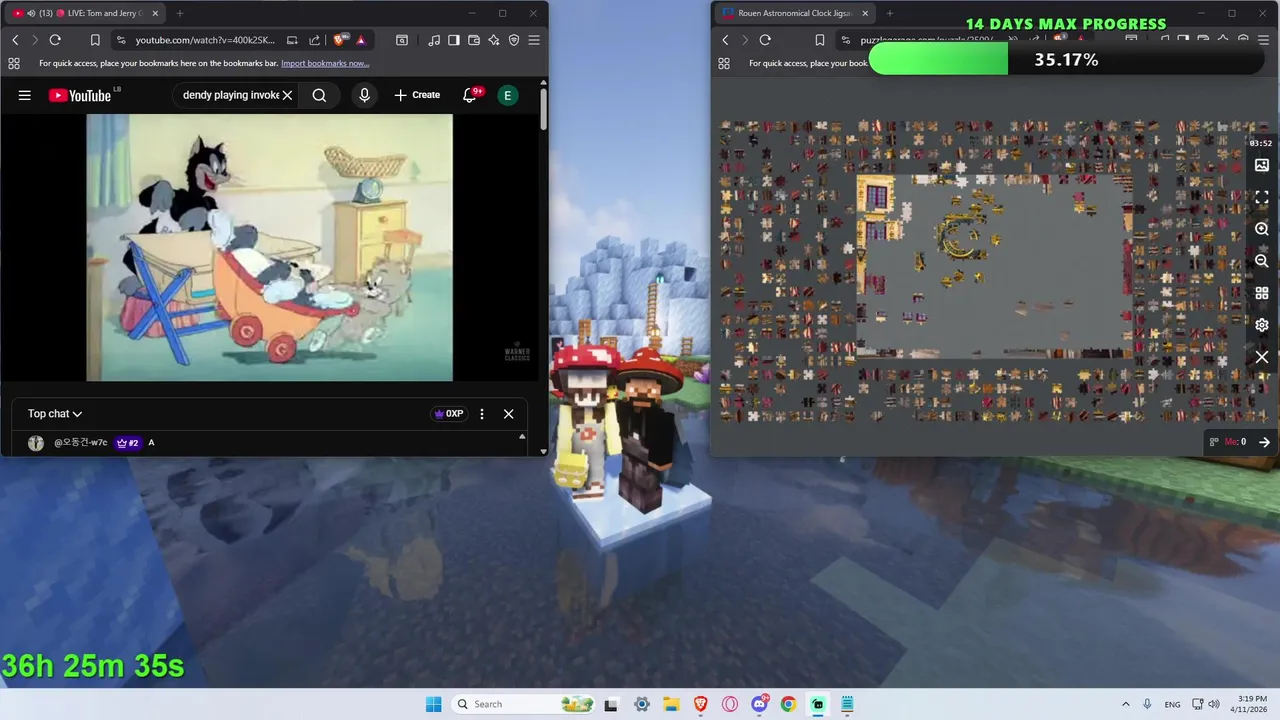Click the YouTube page vertical scrollbar
The width and height of the screenshot is (1280, 720).
[x=543, y=108]
